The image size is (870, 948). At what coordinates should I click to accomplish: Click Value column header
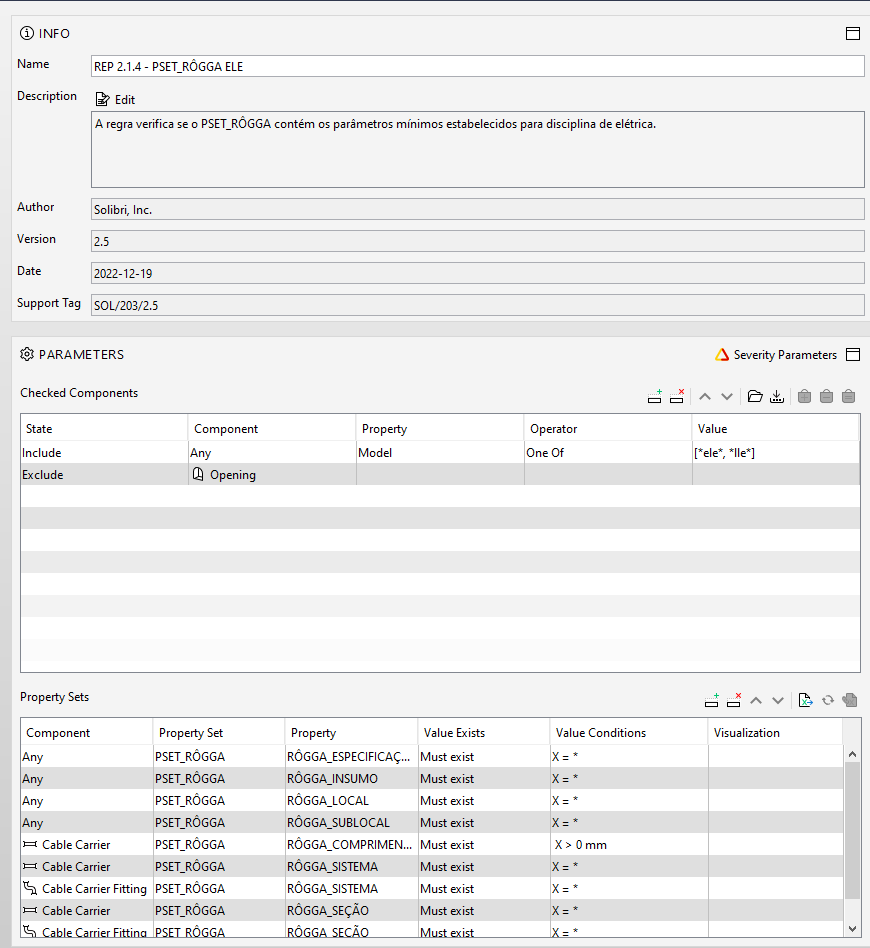coord(776,429)
